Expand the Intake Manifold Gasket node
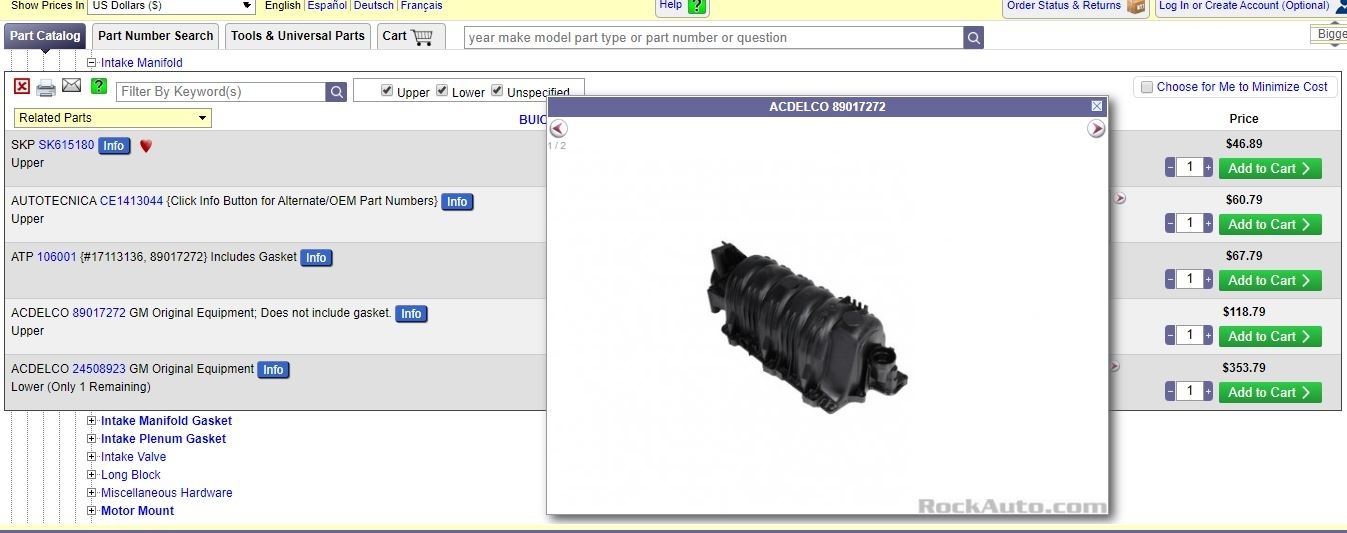Image resolution: width=1347 pixels, height=533 pixels. click(92, 421)
